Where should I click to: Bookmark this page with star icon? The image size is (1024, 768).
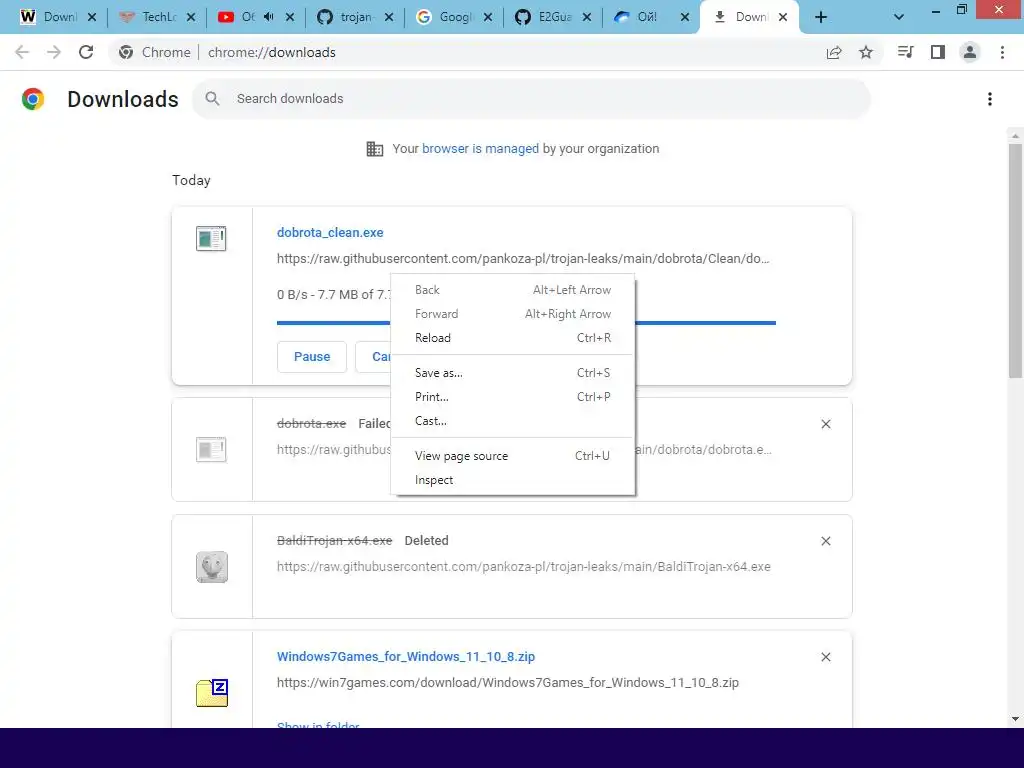coord(866,52)
